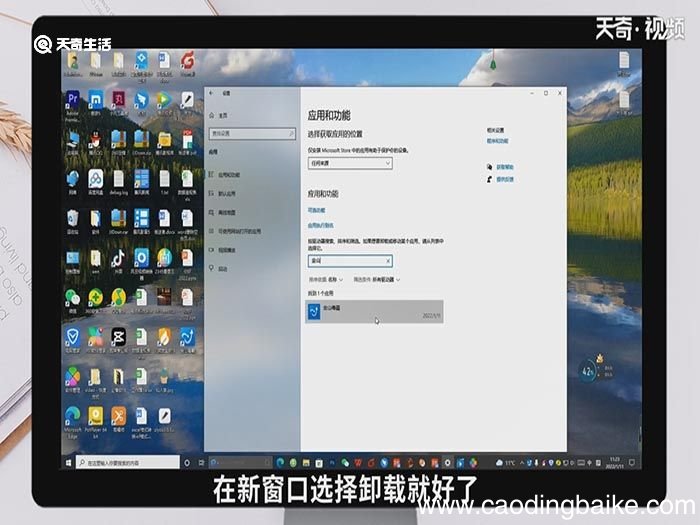Open the filter-by 所有驱动器 dropdown
700x525 pixels.
(377, 279)
